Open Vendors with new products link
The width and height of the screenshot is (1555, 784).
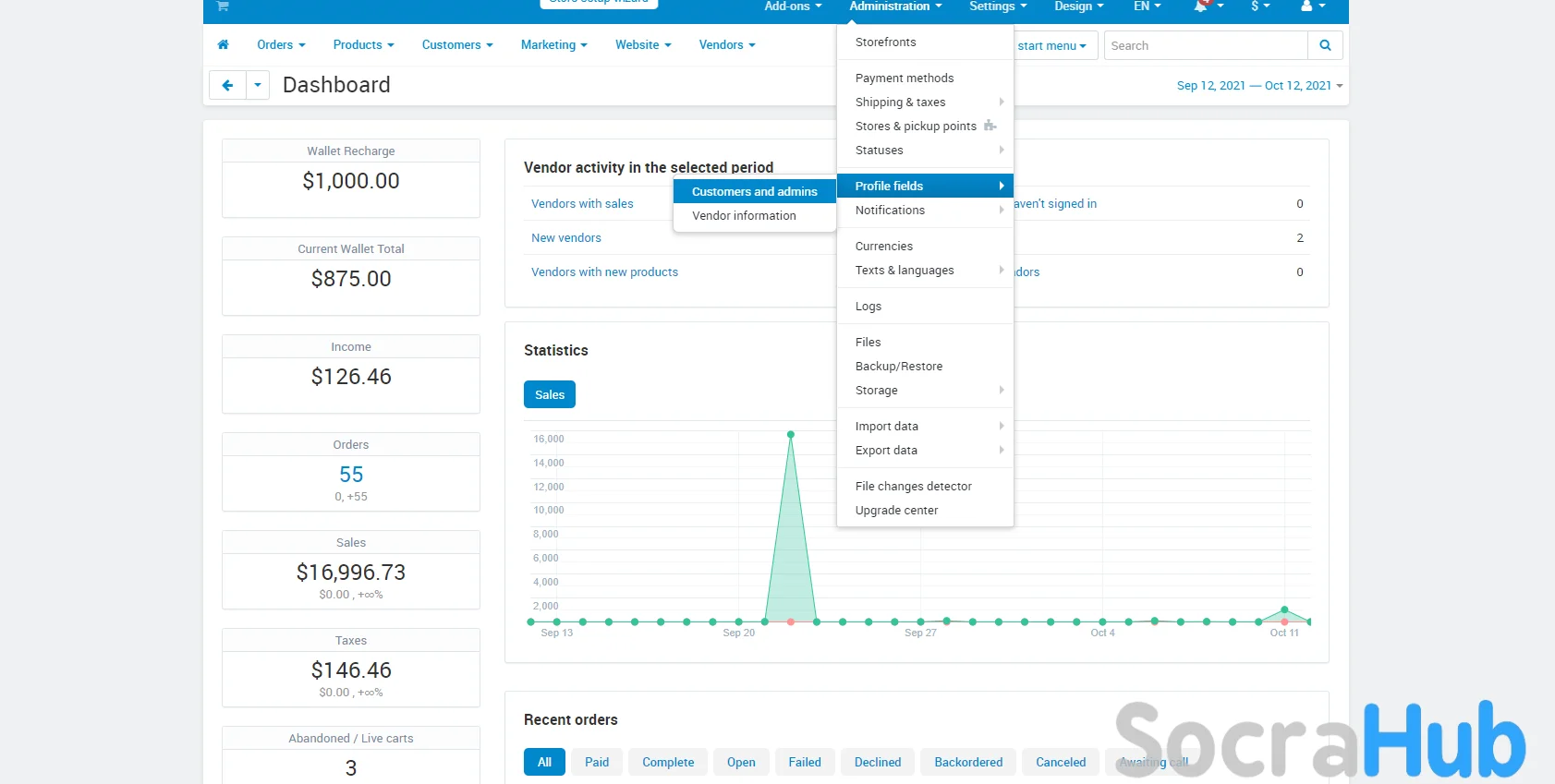(604, 271)
